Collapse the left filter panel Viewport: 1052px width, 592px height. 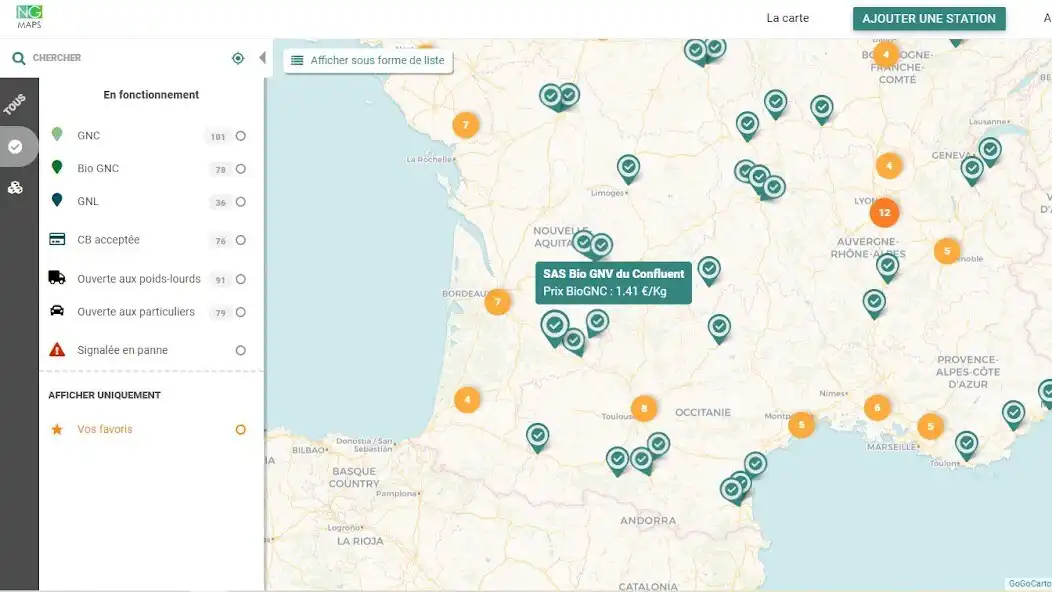[262, 57]
